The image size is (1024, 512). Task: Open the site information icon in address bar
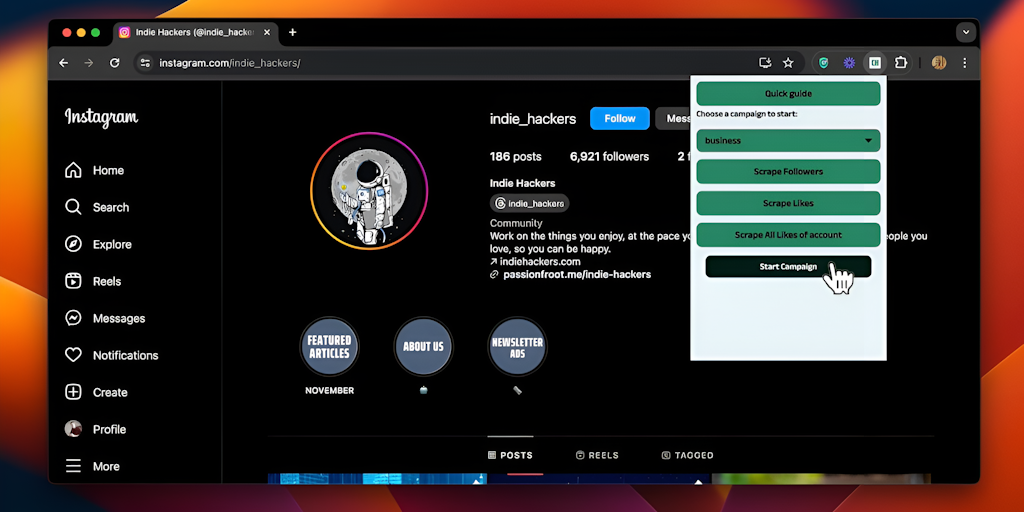pos(146,63)
